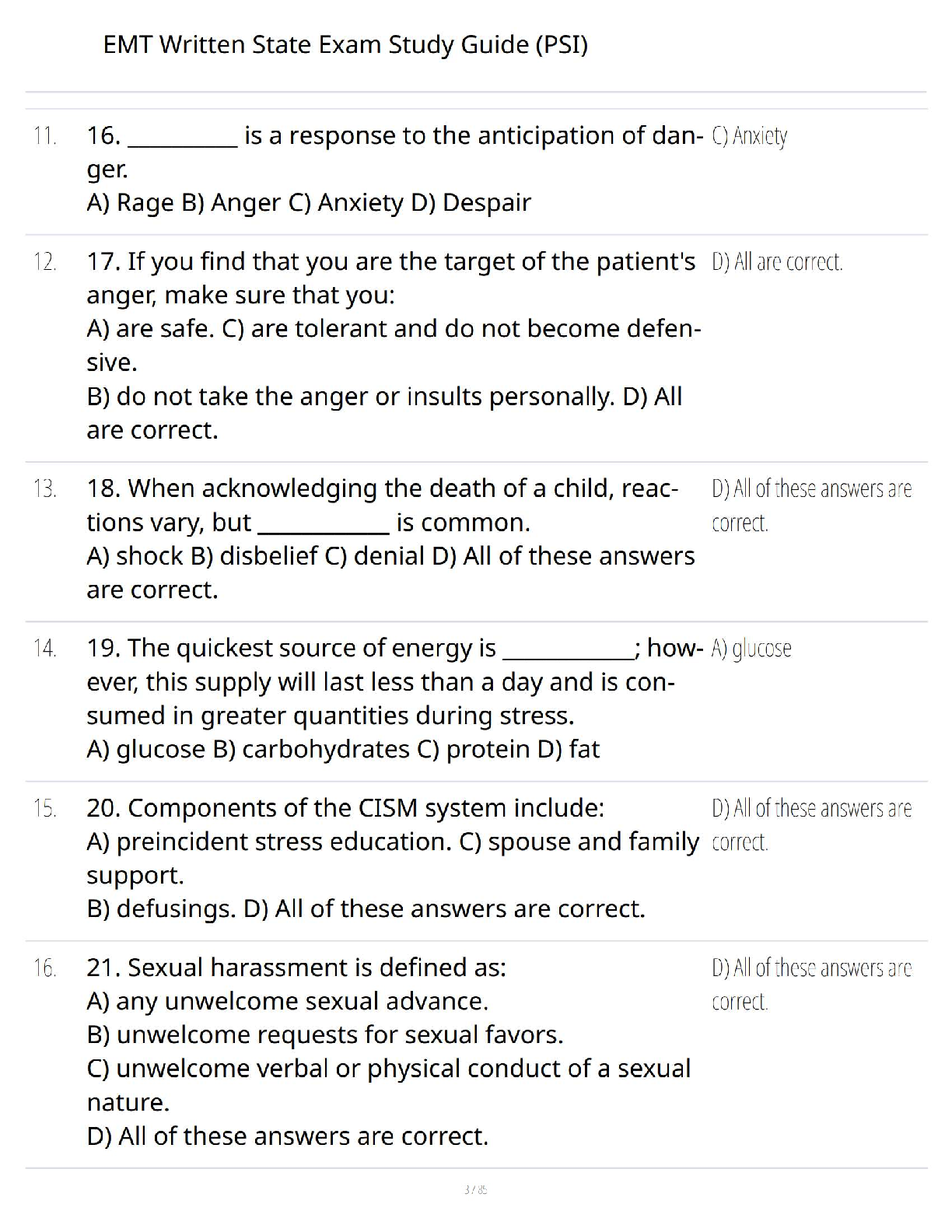Click row number 15 in the left margin
This screenshot has height=1232, width=952.
pos(45,809)
